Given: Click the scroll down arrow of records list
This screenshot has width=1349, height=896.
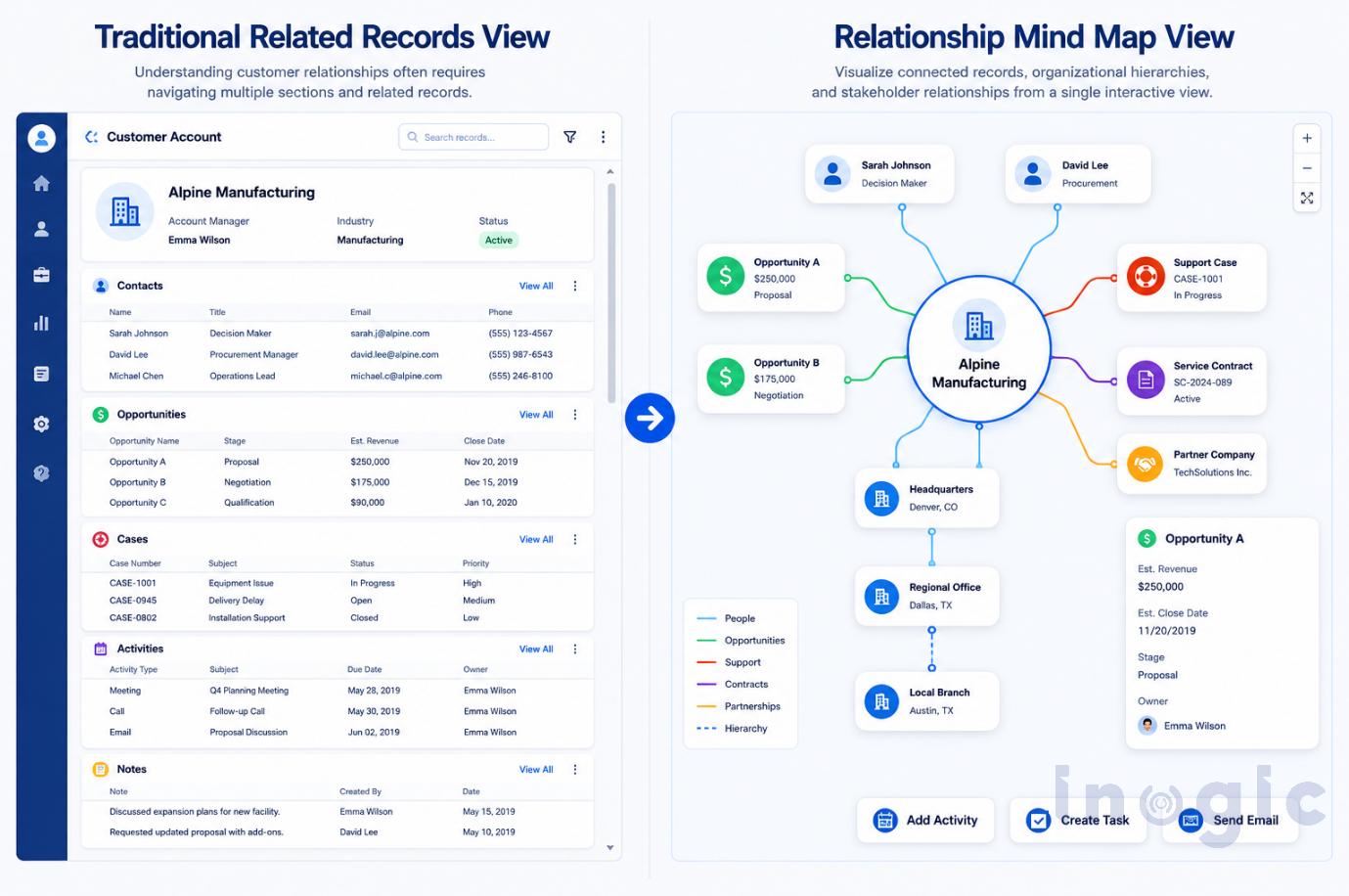Looking at the screenshot, I should [x=610, y=848].
